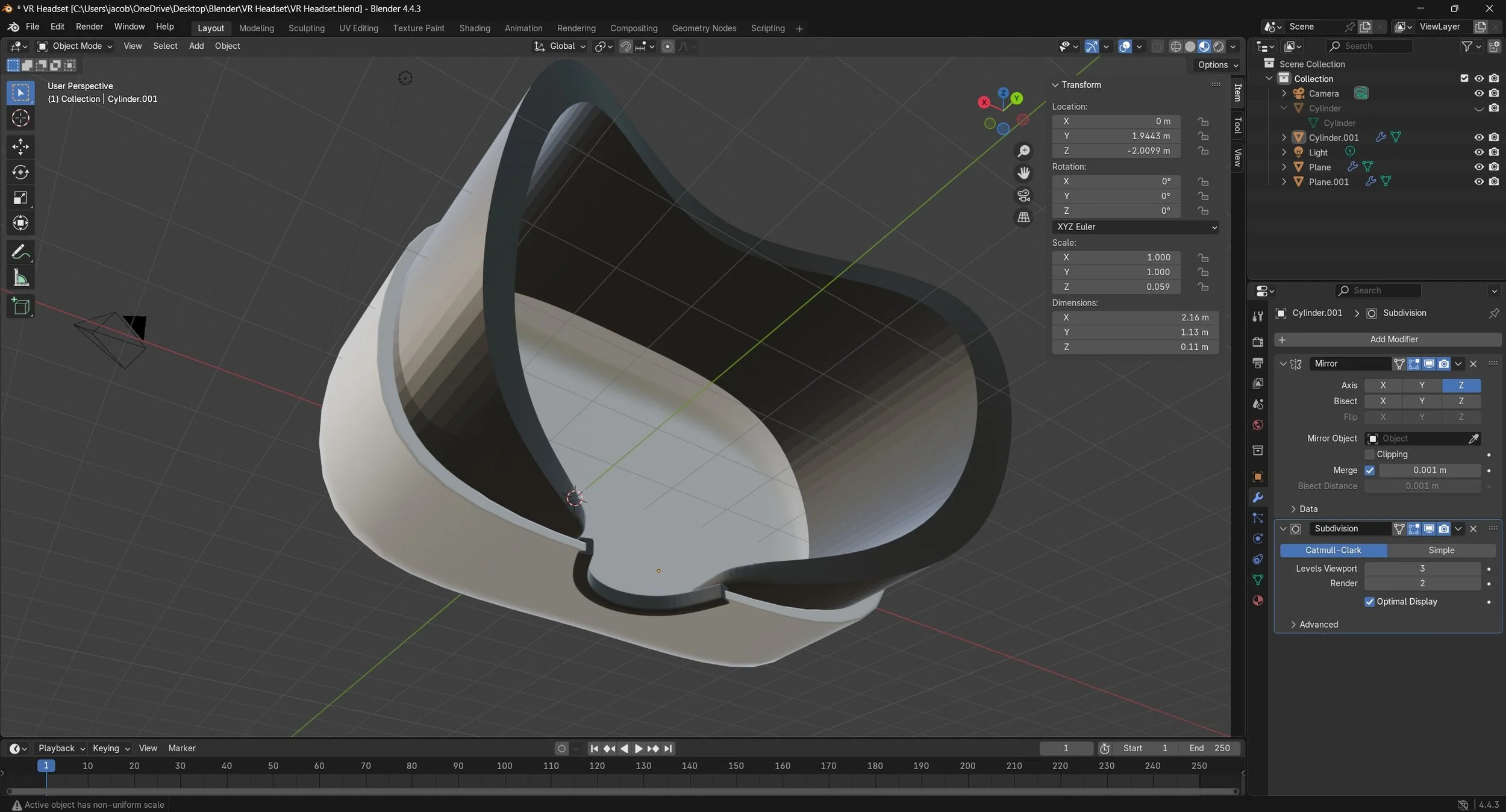
Task: Toggle camera view button in viewport
Action: (x=1023, y=195)
